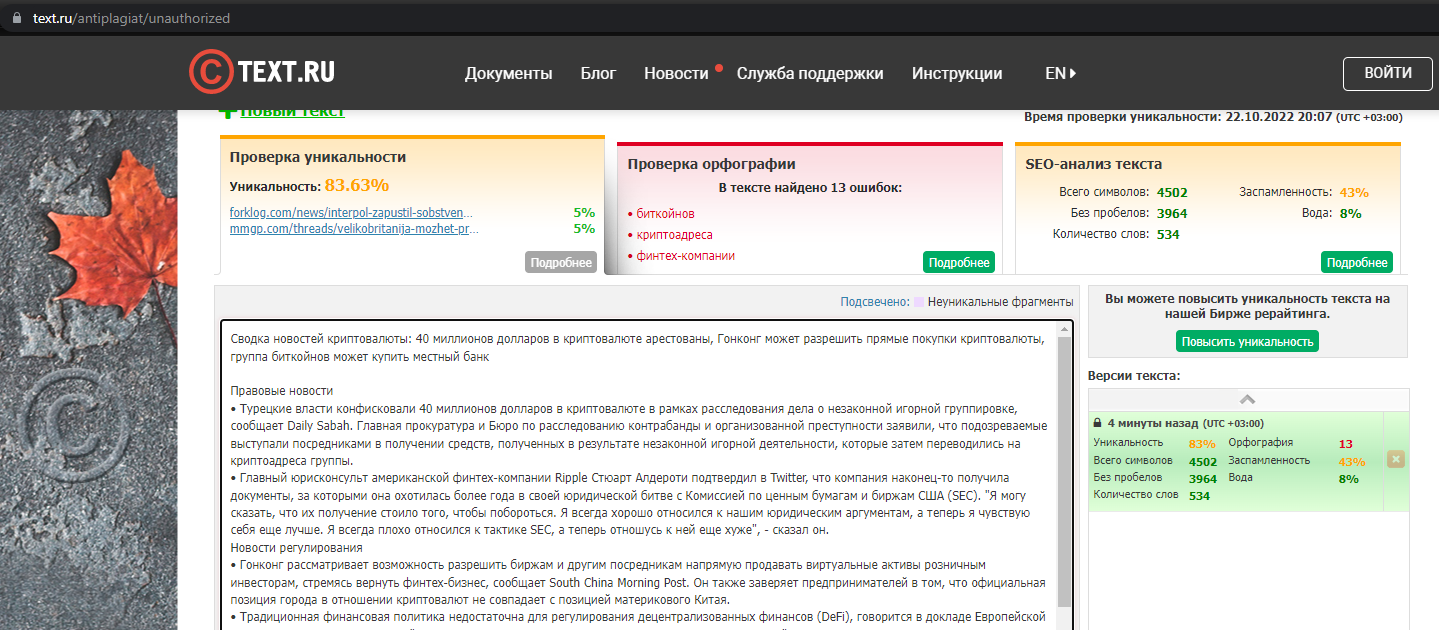Click the Новости регулирования line in text

point(296,548)
